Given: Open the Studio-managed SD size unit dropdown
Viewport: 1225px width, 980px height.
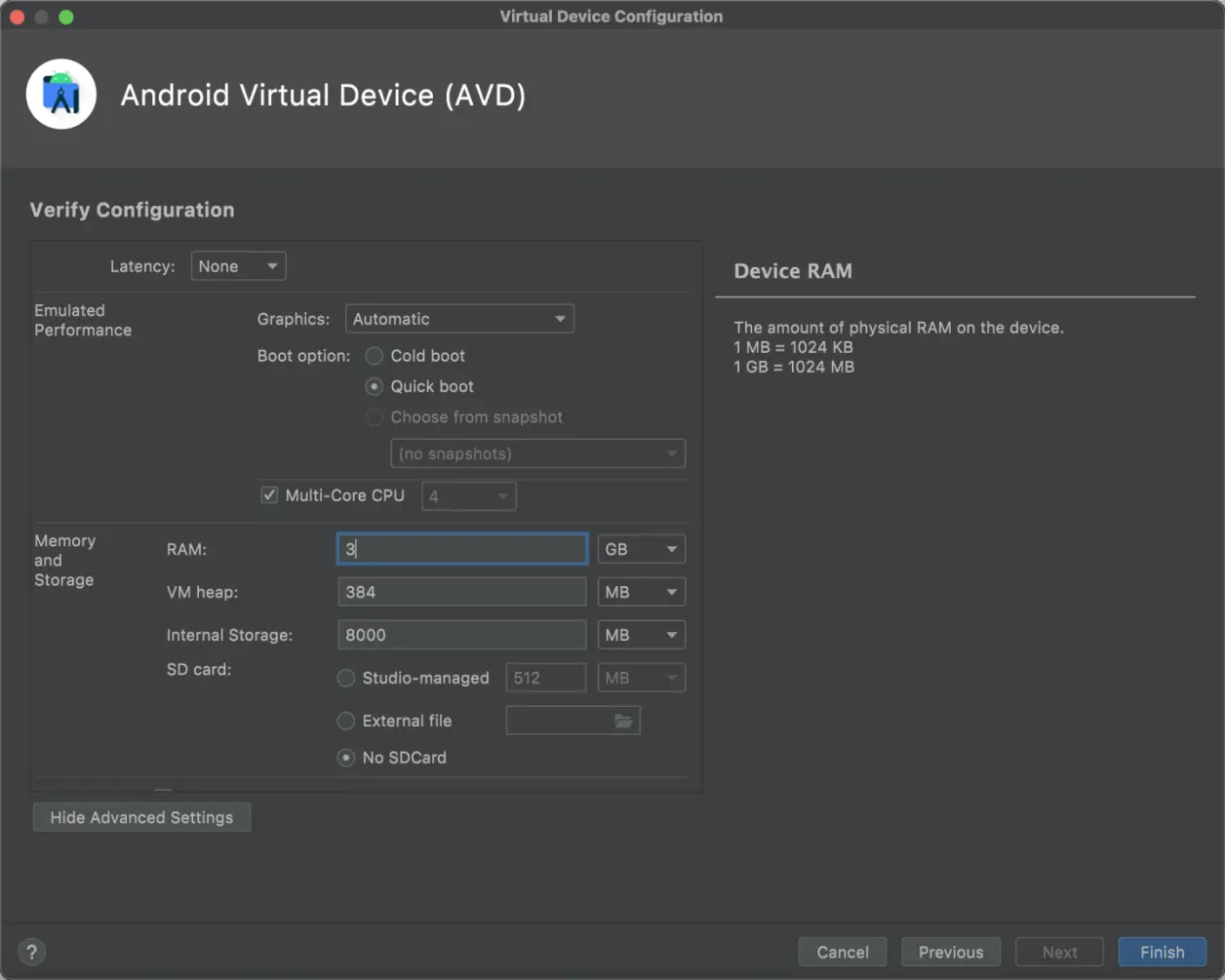Looking at the screenshot, I should (641, 678).
